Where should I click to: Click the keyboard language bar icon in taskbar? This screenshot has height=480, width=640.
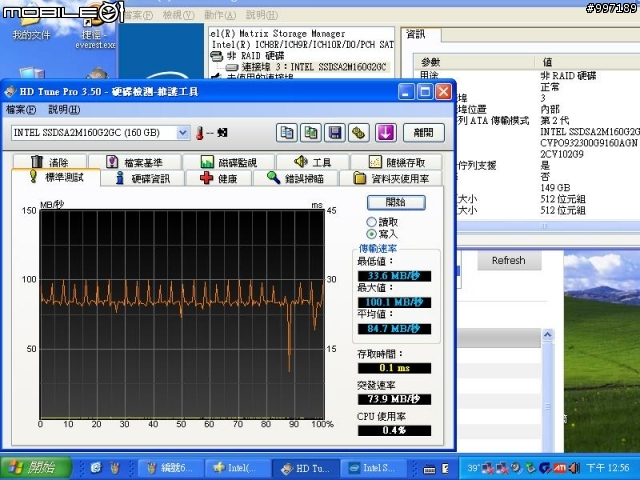[429, 469]
